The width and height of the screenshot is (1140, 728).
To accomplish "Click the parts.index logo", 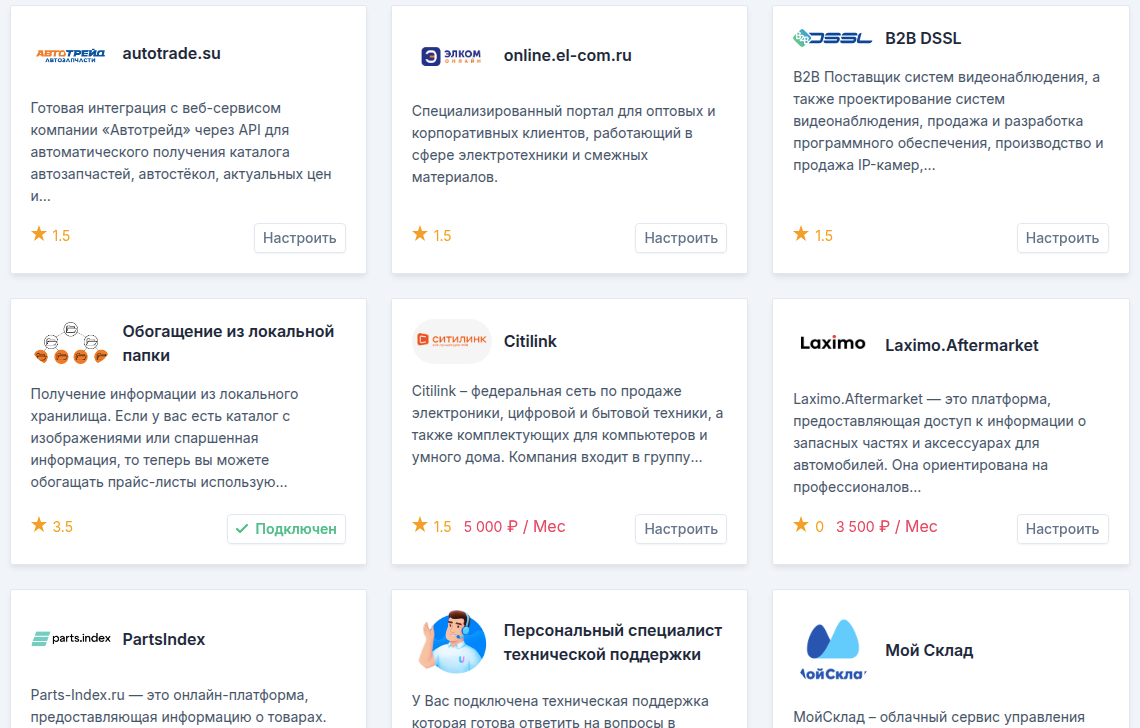I will (x=71, y=639).
